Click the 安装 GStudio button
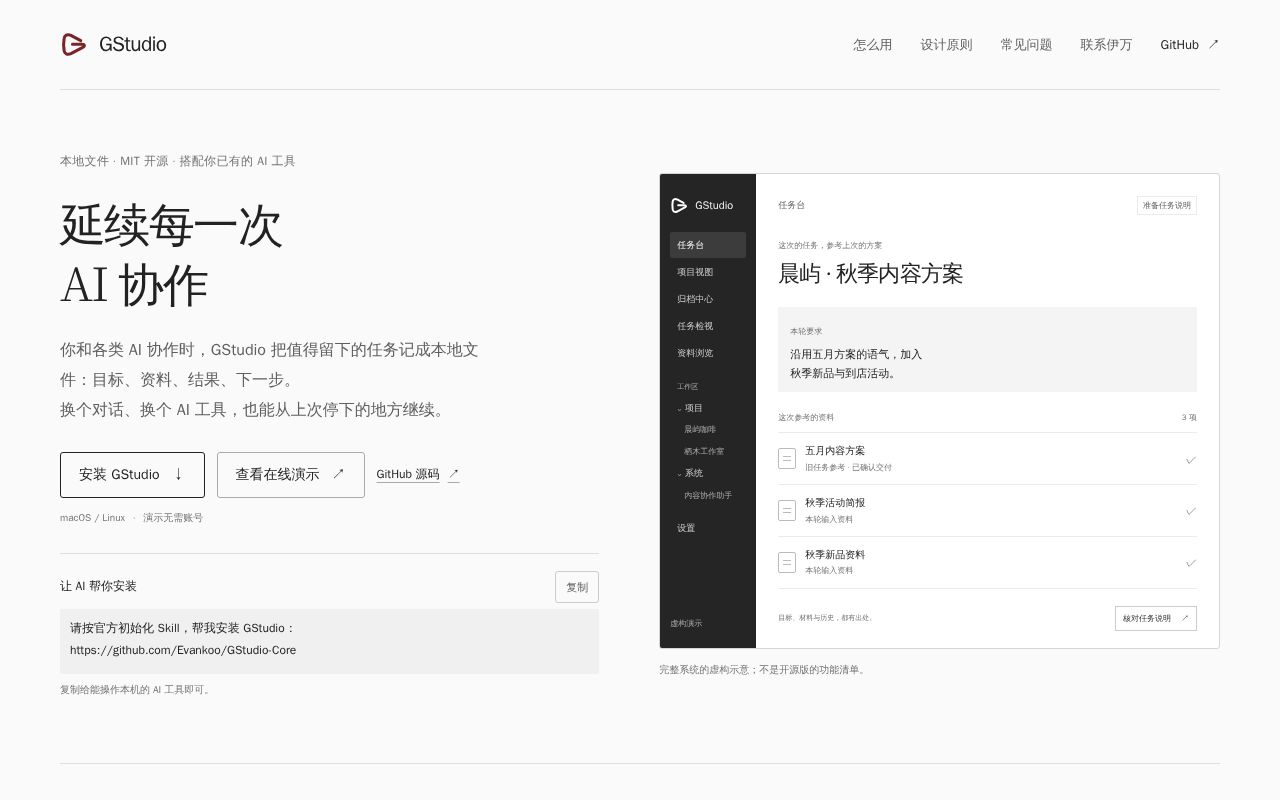 [132, 475]
